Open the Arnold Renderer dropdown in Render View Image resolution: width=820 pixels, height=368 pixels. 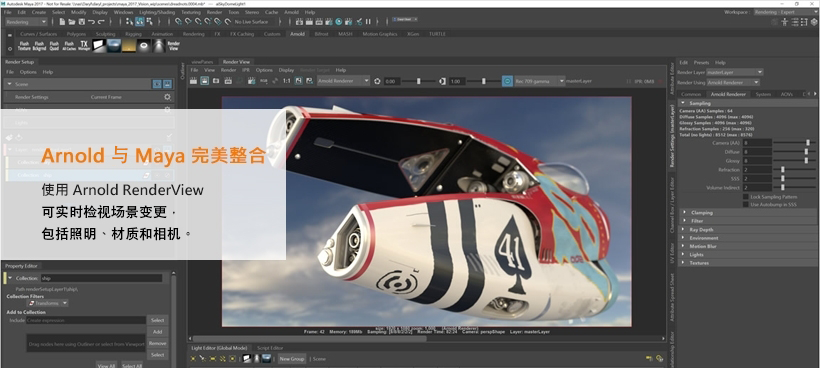[x=344, y=81]
